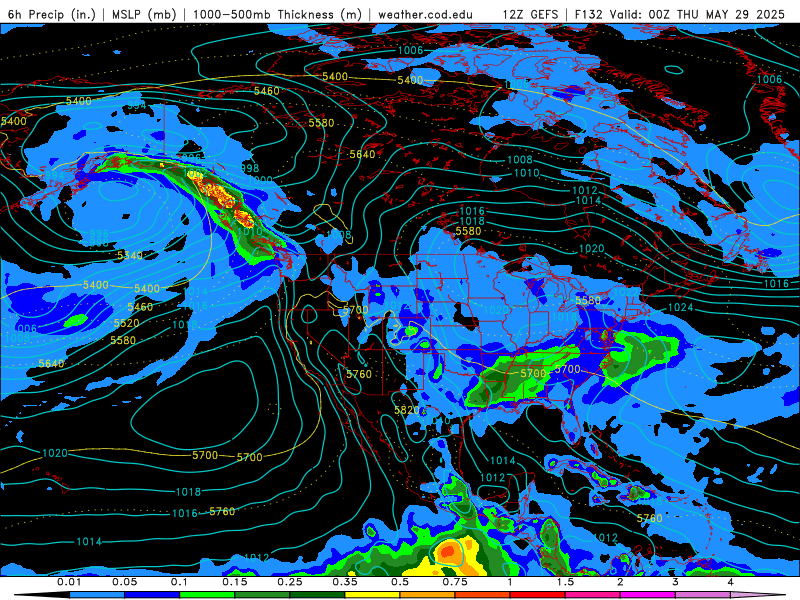Viewport: 800px width, 600px height.
Task: Click the '0.75' legend value
Action: point(455,582)
